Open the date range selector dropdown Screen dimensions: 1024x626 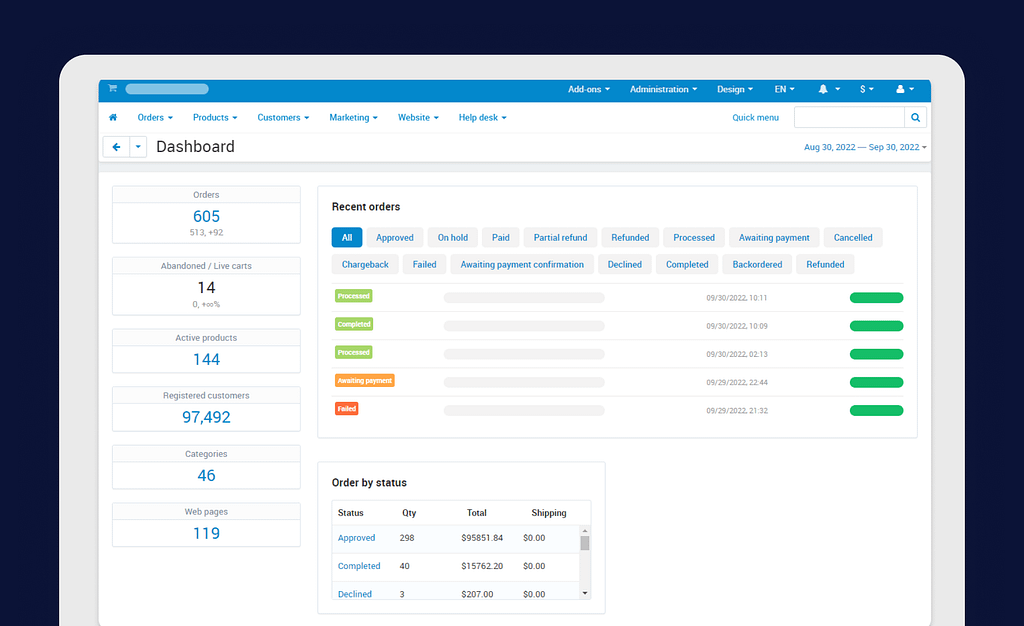(865, 147)
